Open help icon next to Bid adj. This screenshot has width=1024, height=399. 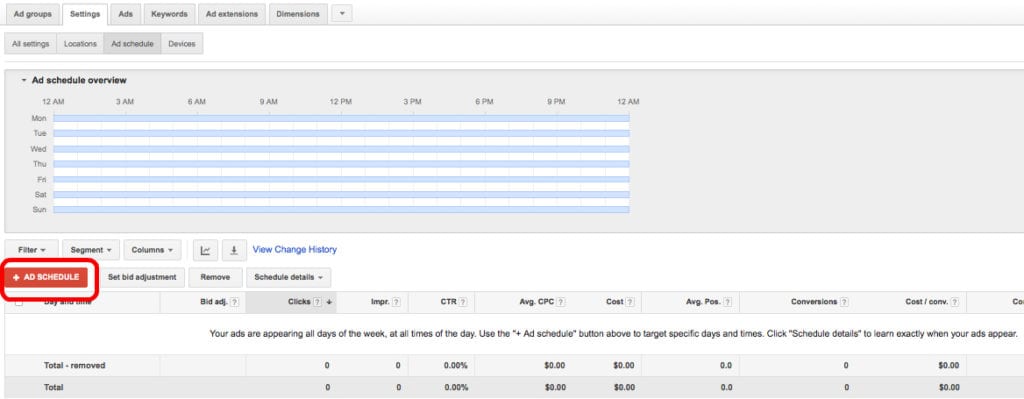[234, 302]
